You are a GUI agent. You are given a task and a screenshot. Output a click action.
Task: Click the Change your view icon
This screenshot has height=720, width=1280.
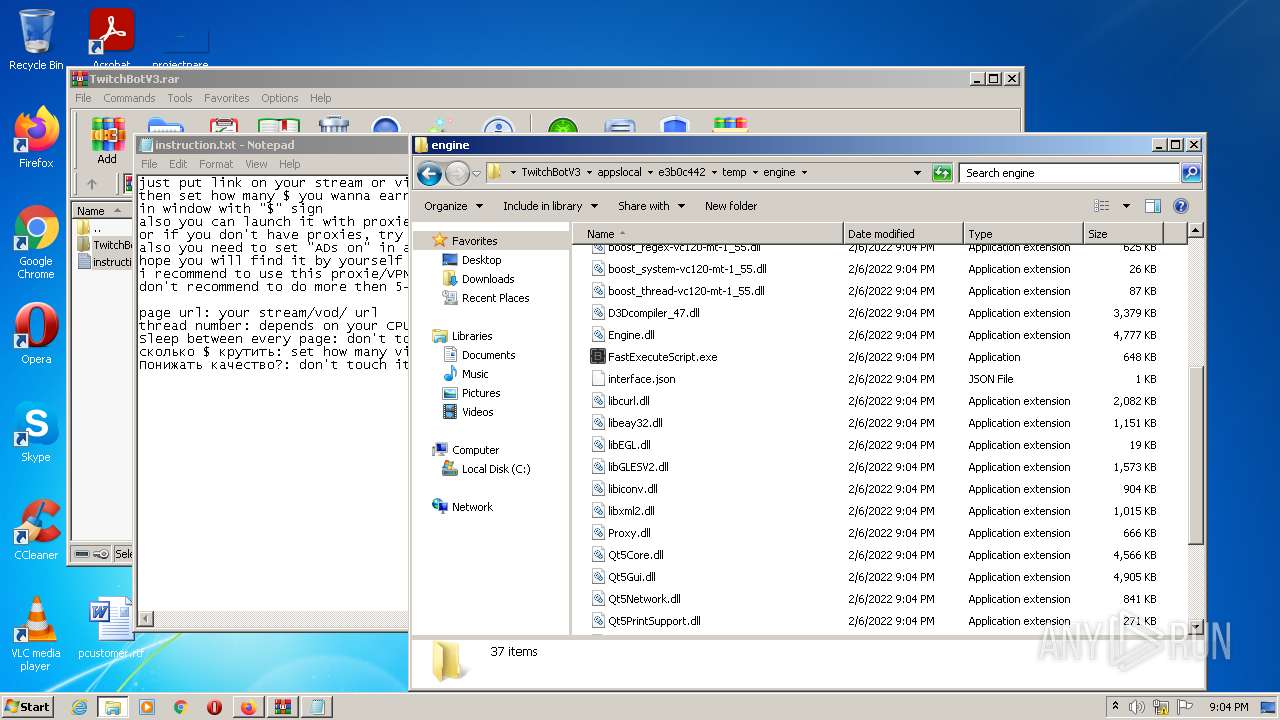click(x=1102, y=206)
